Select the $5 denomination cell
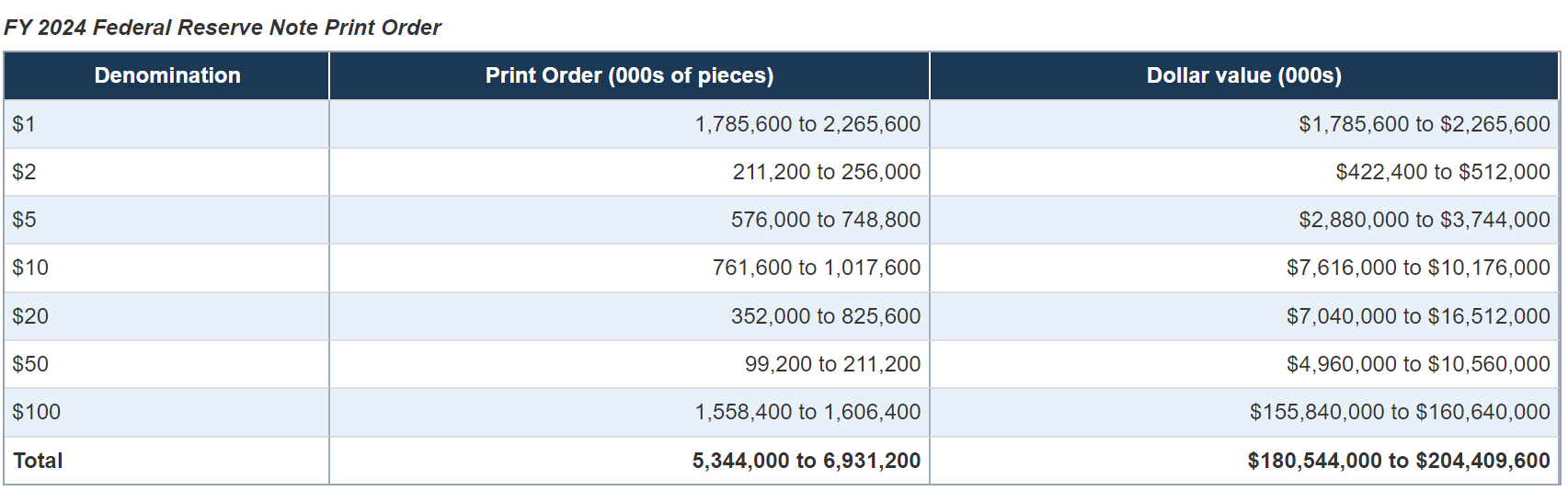The image size is (1568, 491). tap(24, 220)
